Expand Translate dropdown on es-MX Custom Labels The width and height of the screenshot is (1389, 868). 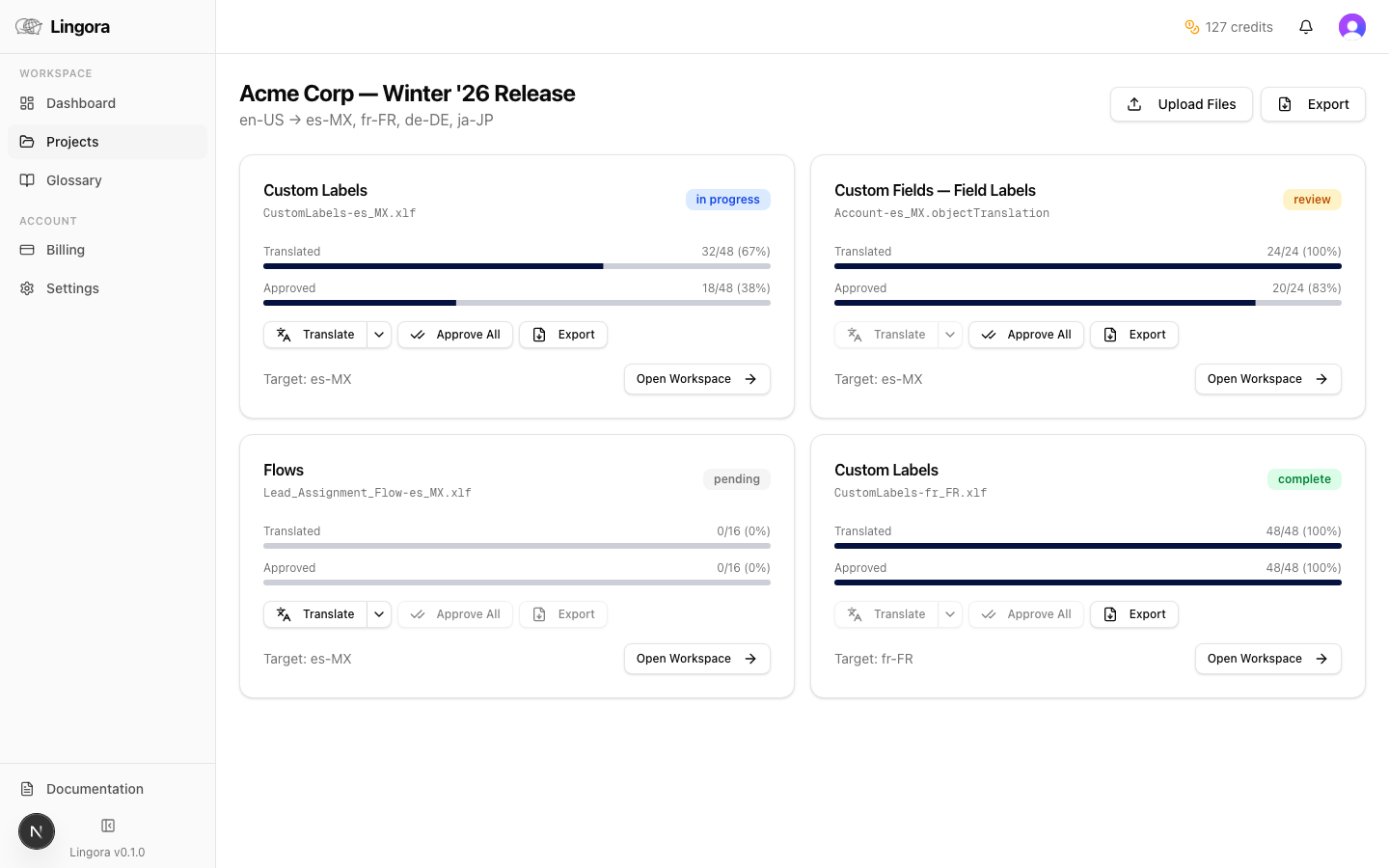[379, 335]
